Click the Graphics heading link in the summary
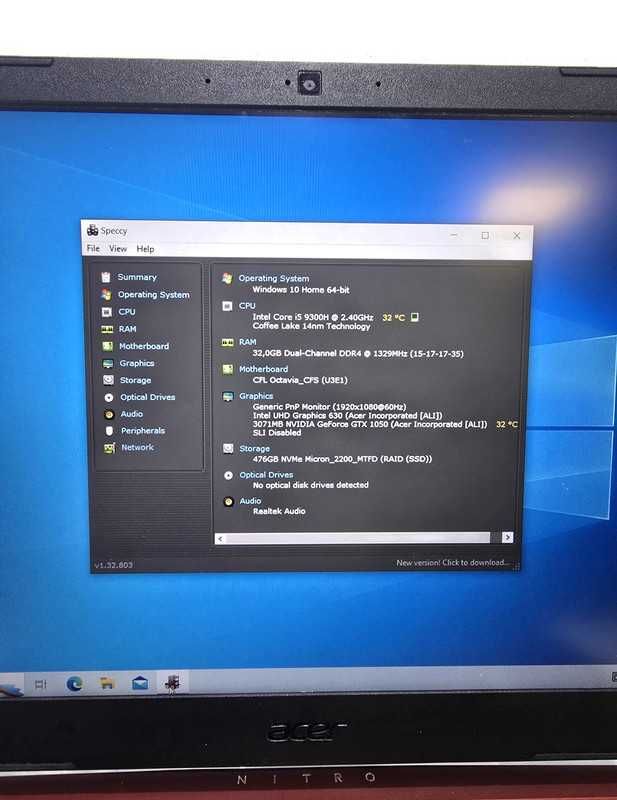Screen dimensions: 617x800 click(x=256, y=396)
